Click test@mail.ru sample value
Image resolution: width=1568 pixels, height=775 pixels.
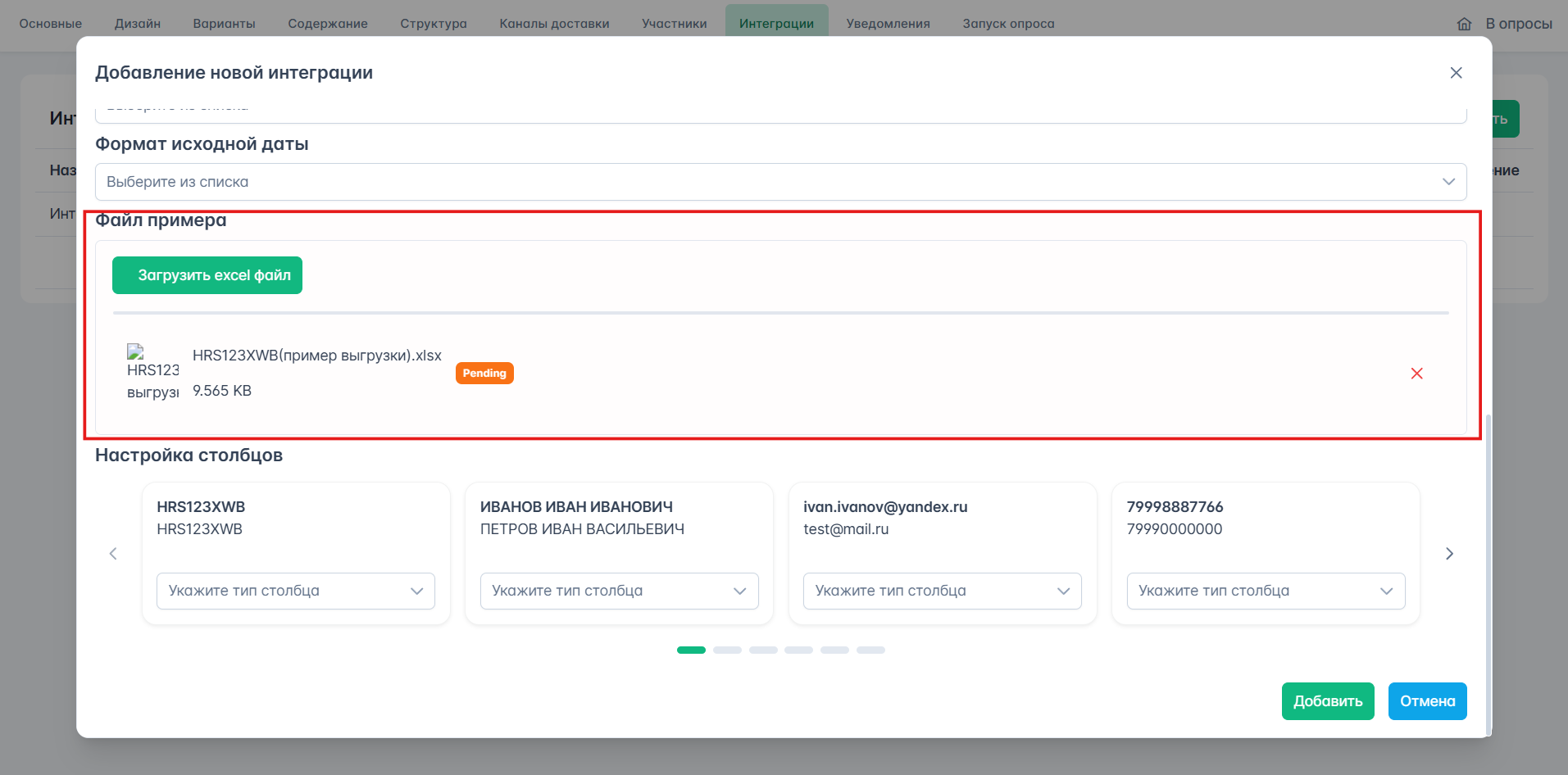(846, 529)
